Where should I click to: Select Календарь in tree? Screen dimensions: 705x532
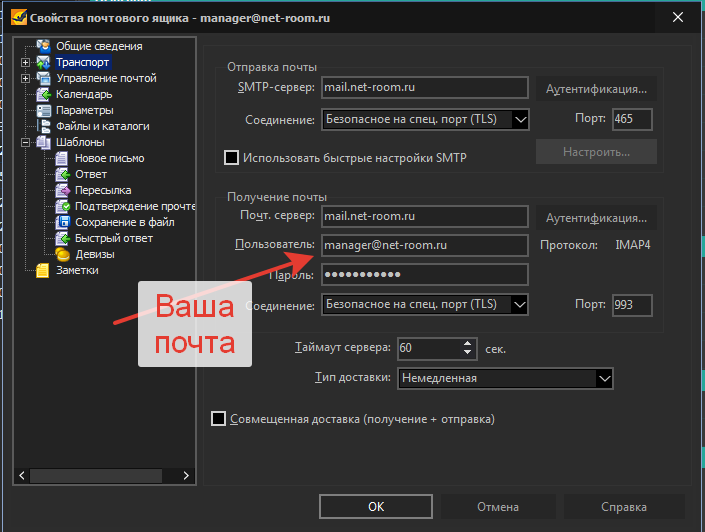(x=84, y=94)
